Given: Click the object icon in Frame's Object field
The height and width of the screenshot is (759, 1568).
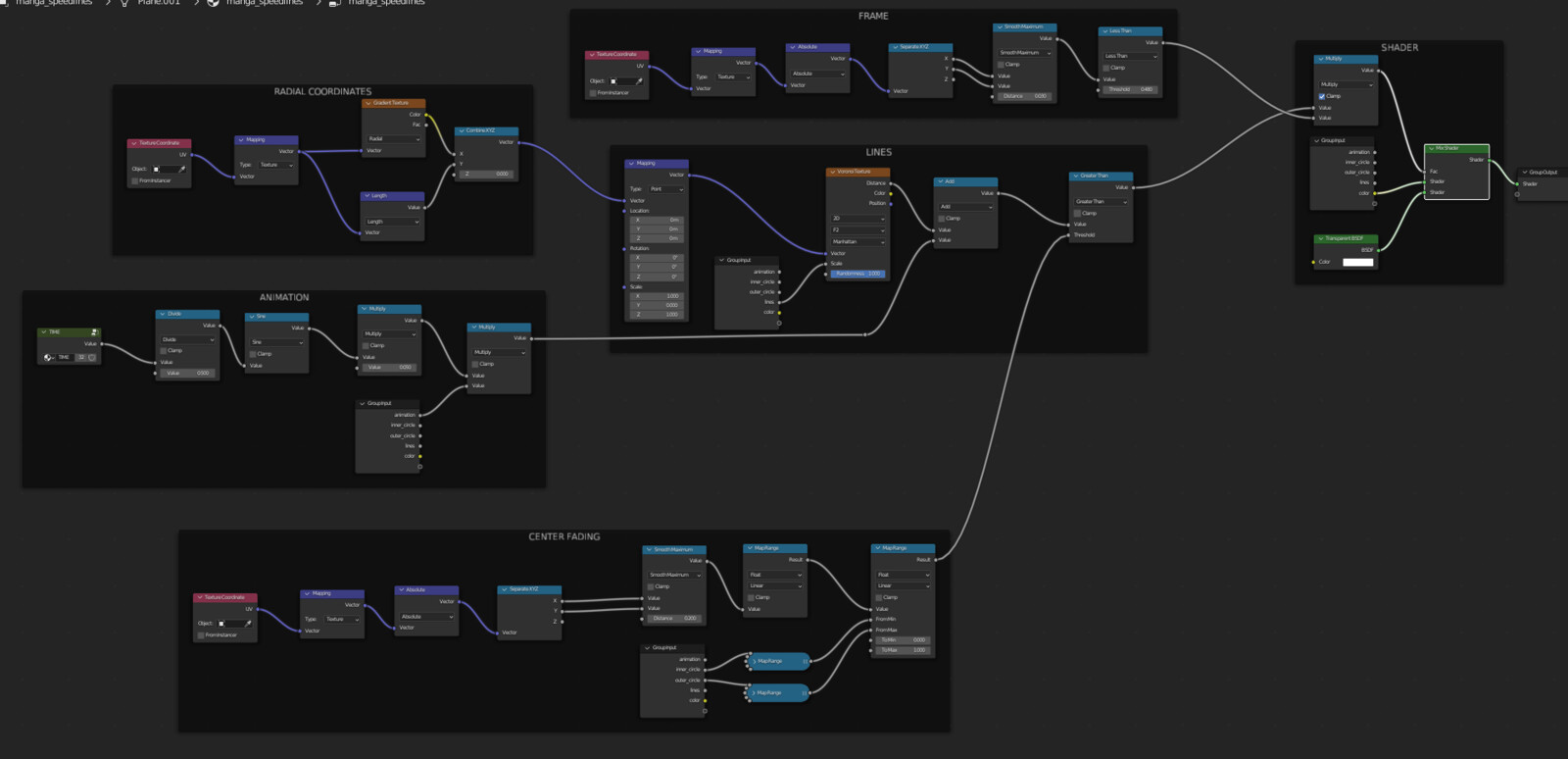Looking at the screenshot, I should point(614,80).
